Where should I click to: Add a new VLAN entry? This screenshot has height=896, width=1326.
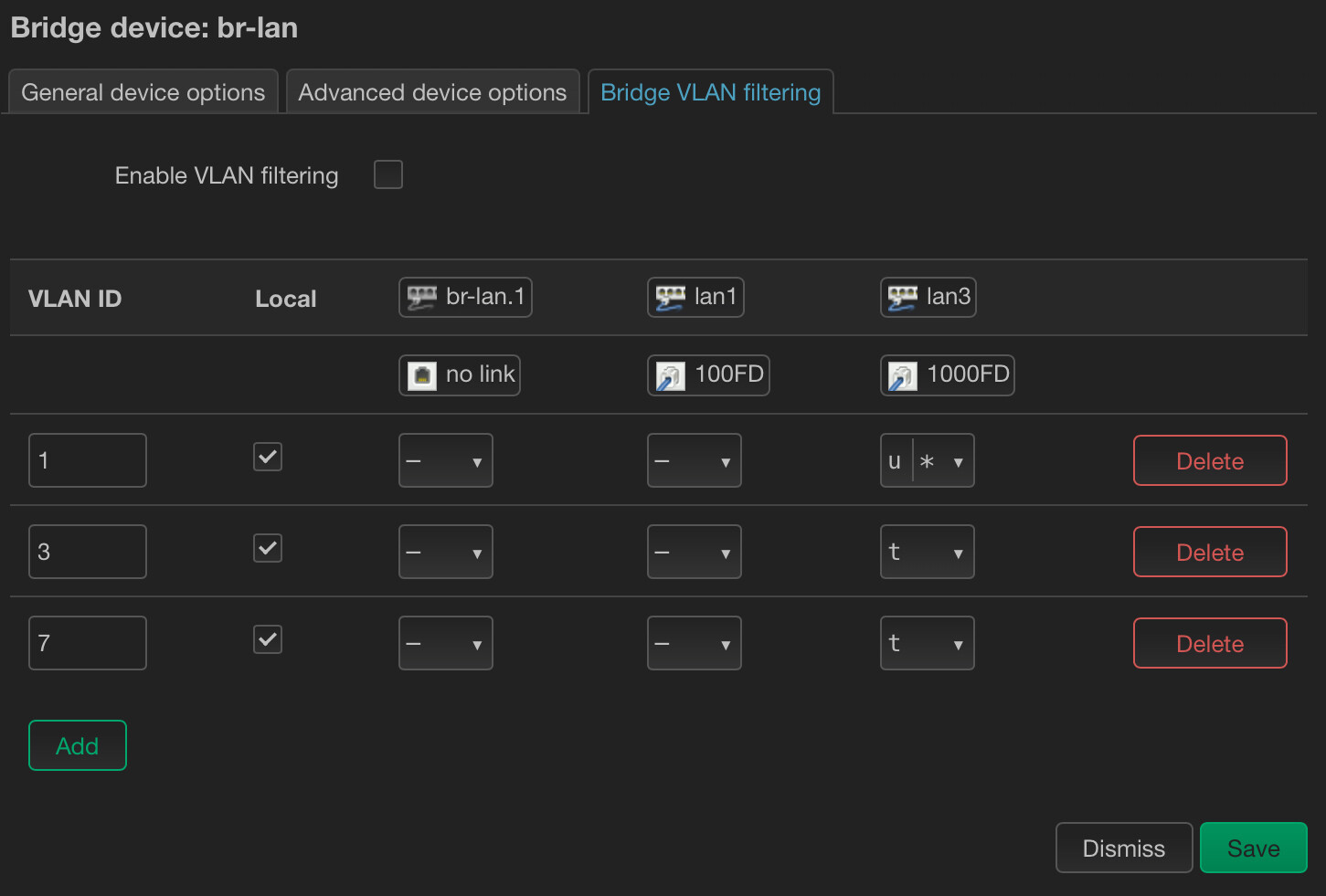coord(78,746)
